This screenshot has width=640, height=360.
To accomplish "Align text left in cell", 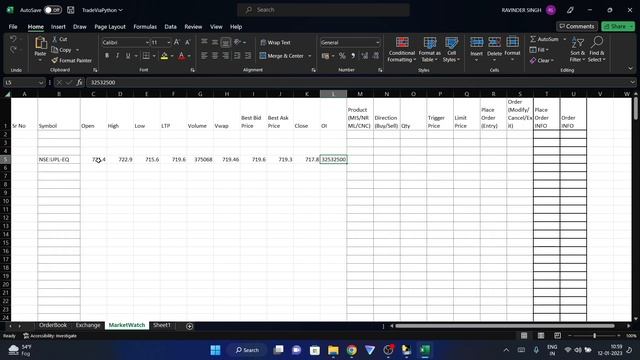I will click(204, 56).
